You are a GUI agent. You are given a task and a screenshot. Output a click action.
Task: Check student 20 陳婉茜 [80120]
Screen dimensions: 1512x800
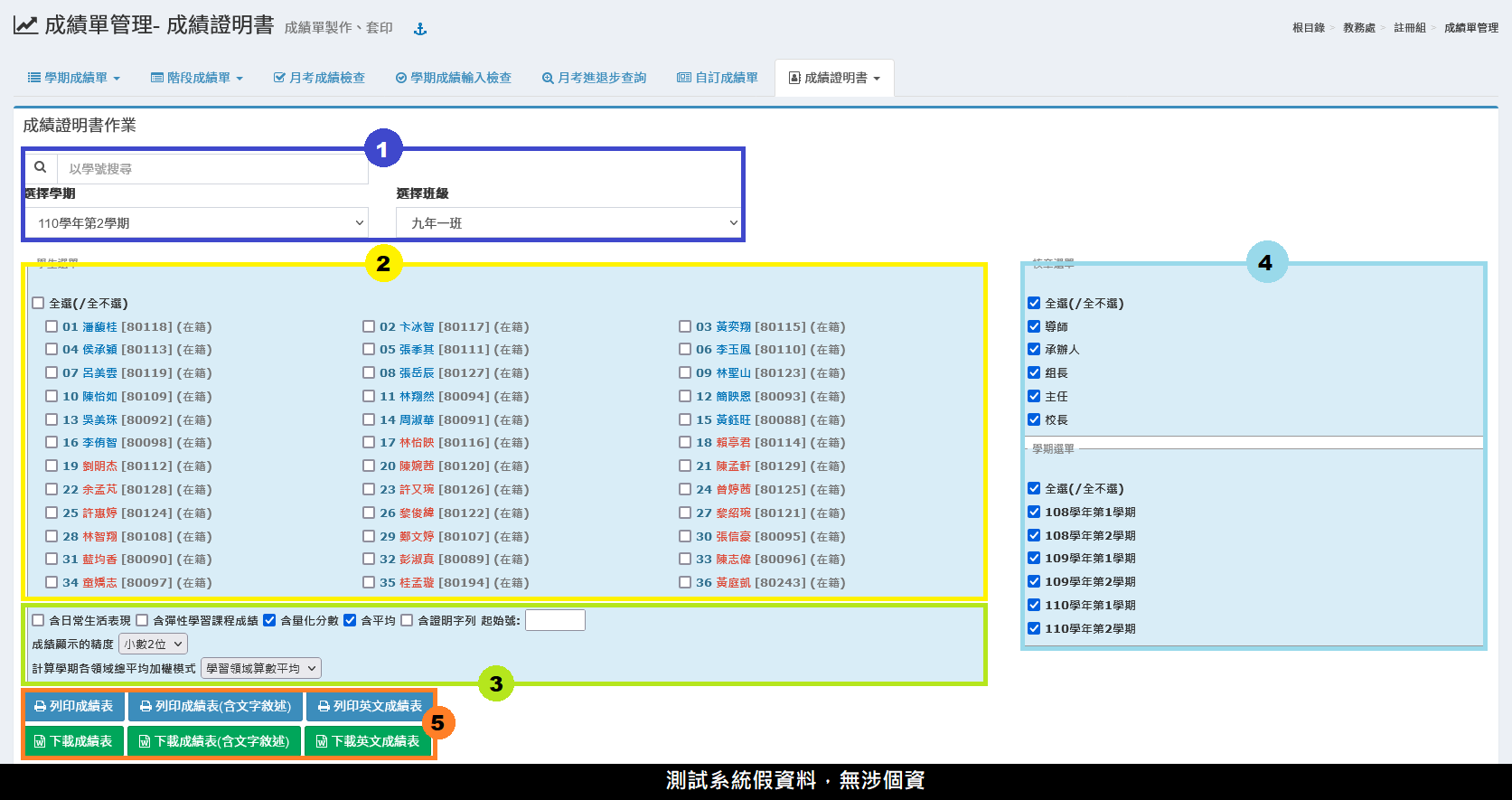pyautogui.click(x=369, y=466)
